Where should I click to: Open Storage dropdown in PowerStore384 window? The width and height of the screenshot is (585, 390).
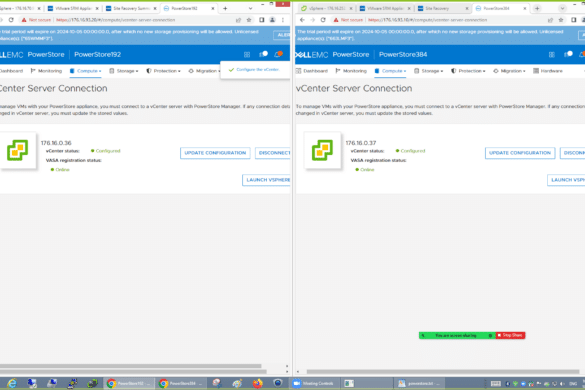[429, 71]
